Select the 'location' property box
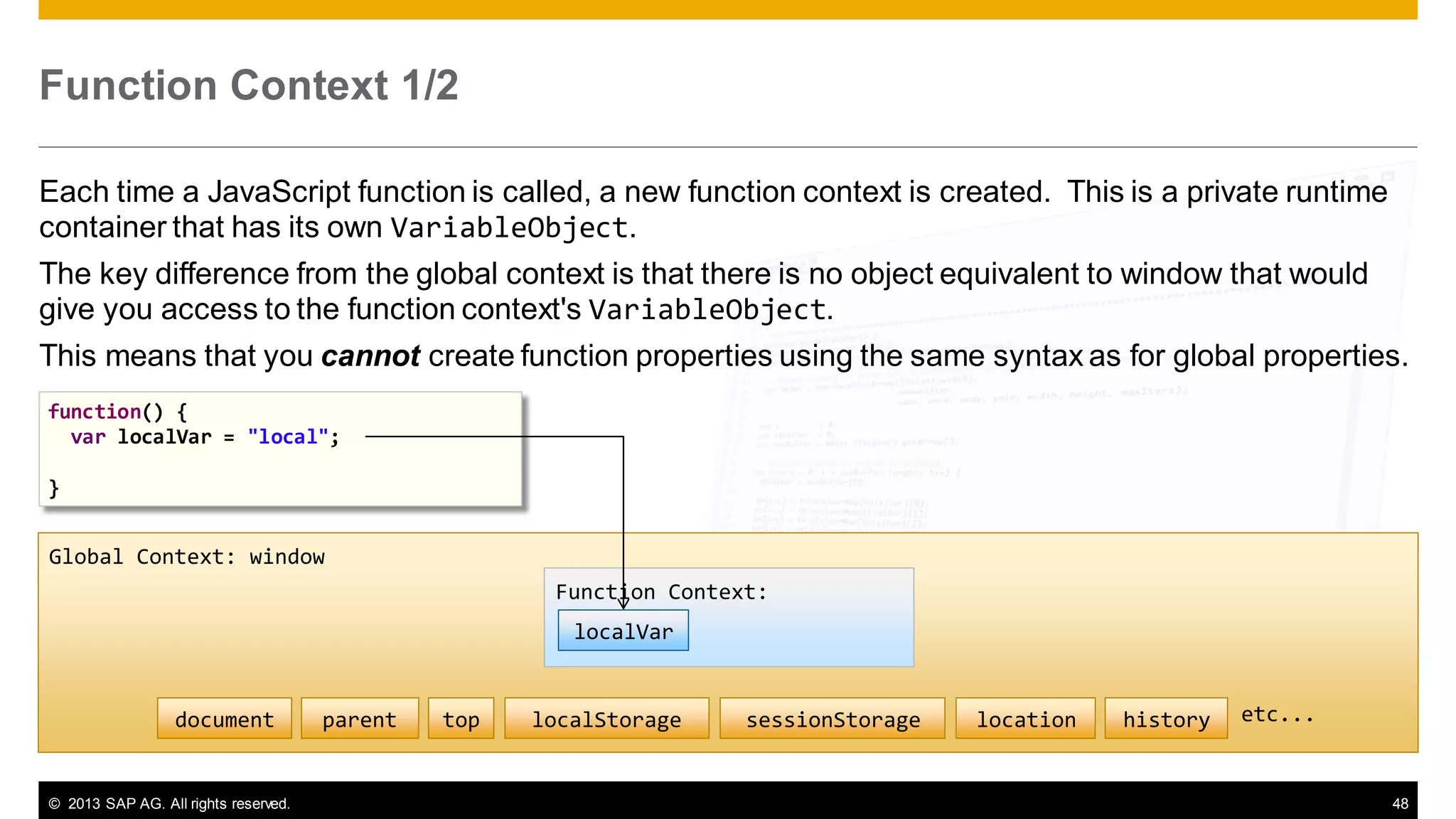 [x=1025, y=719]
